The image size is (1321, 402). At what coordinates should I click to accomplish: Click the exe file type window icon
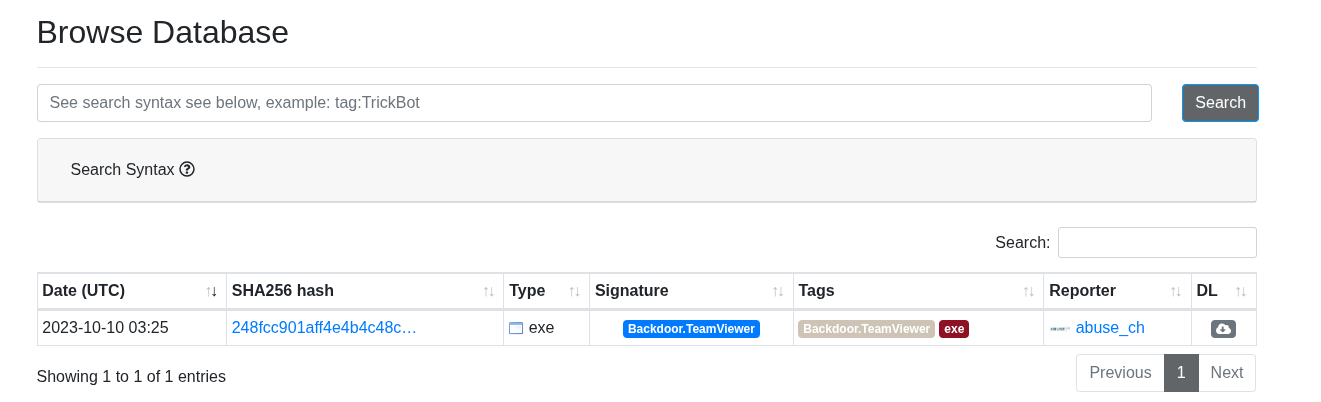coord(516,328)
